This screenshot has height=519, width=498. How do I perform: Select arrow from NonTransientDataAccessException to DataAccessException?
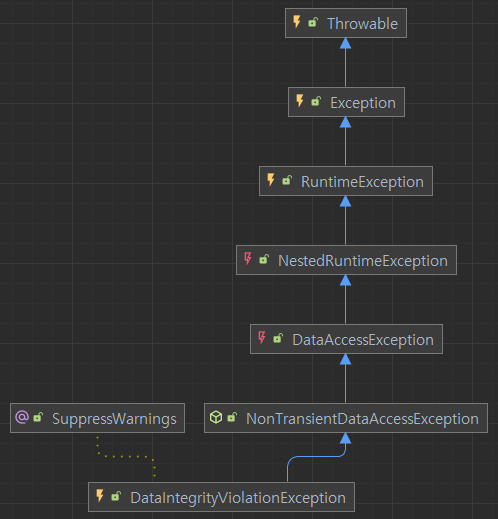tap(346, 379)
